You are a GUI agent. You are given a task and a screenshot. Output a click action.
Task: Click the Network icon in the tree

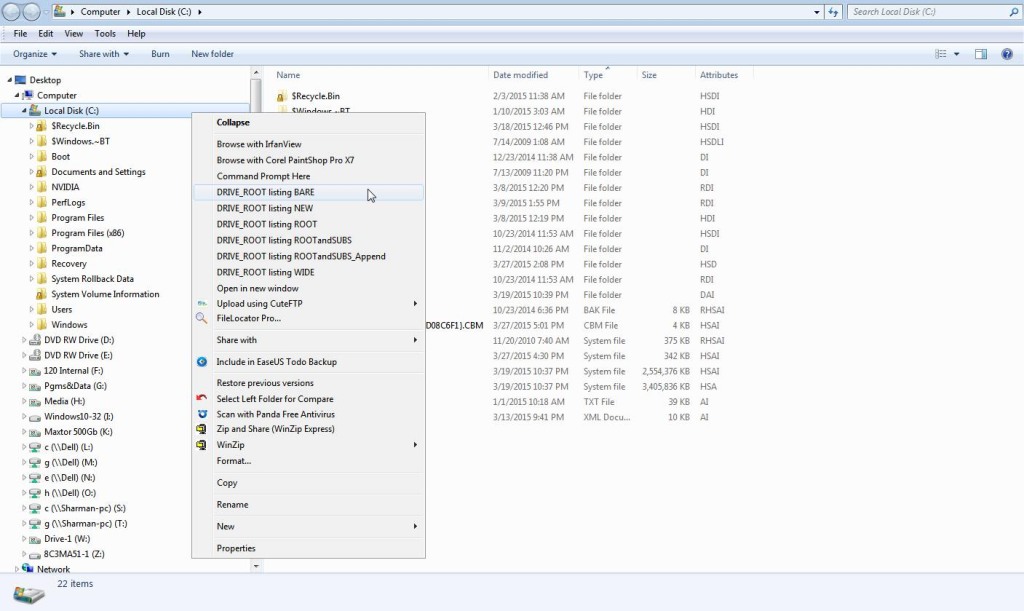(29, 570)
